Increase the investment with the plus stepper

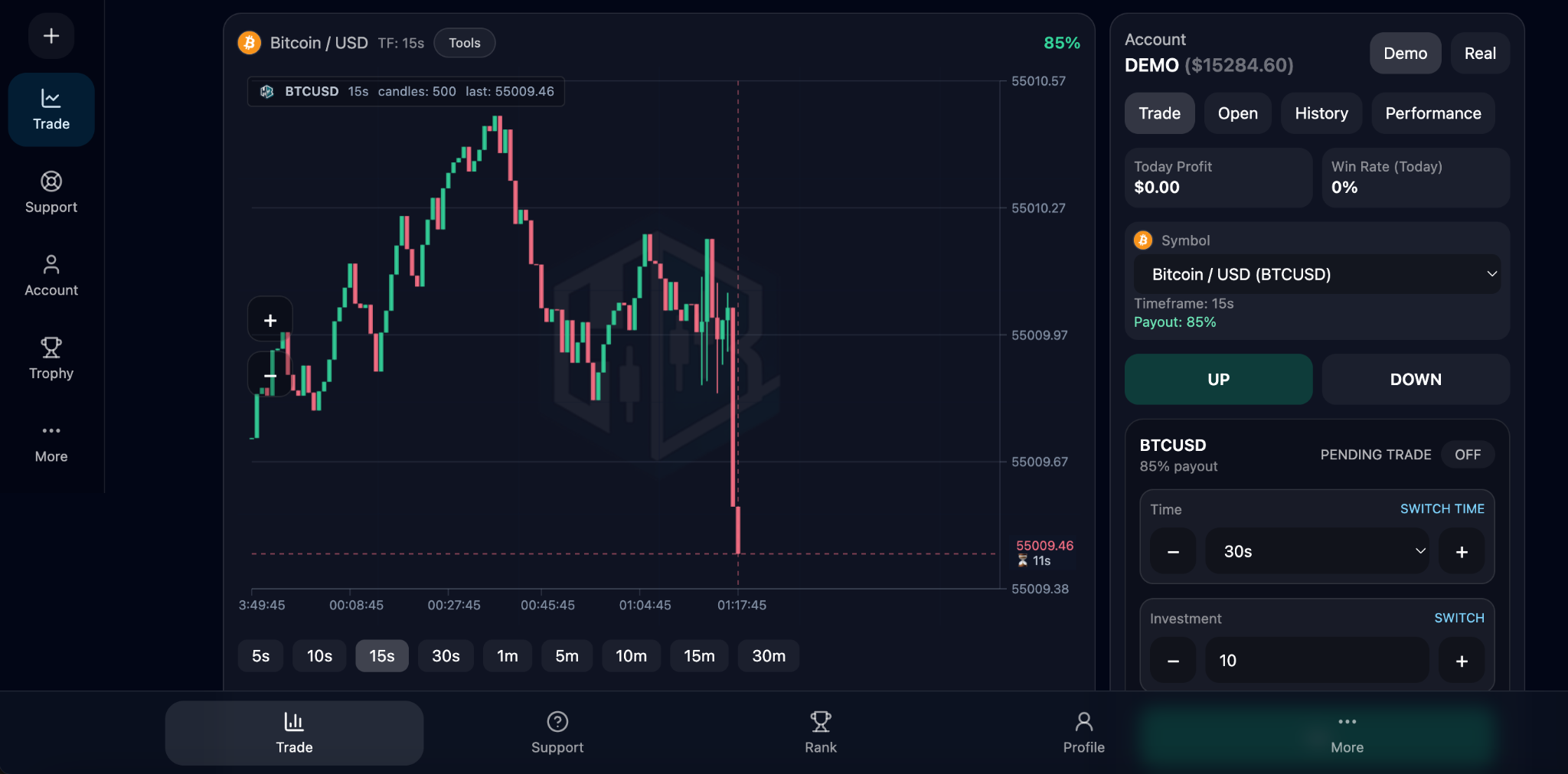coord(1462,660)
